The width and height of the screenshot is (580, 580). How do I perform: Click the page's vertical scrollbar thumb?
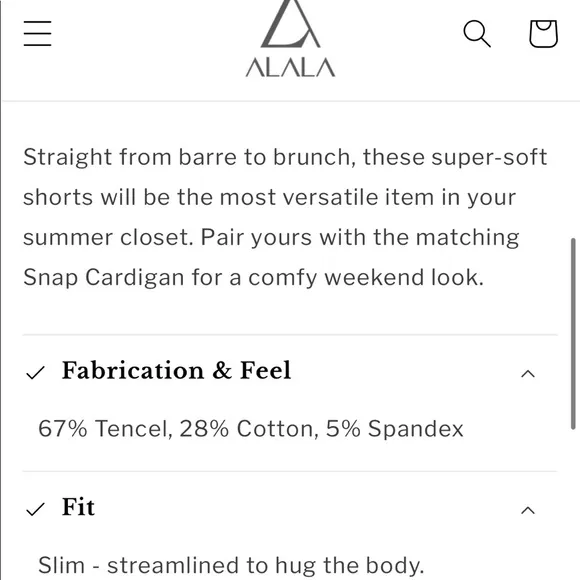(x=573, y=334)
